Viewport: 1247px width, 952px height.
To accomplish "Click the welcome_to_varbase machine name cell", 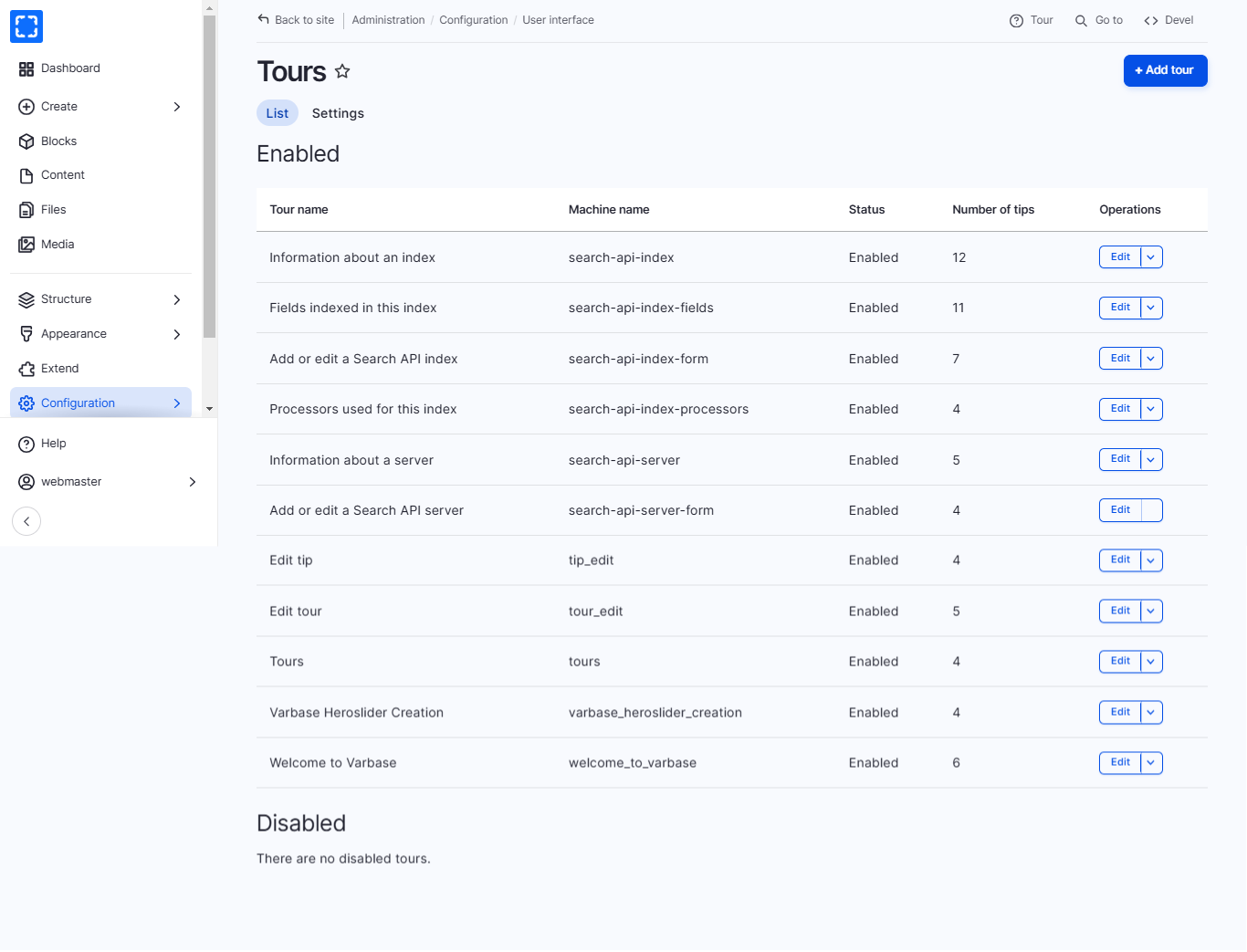I will point(633,763).
